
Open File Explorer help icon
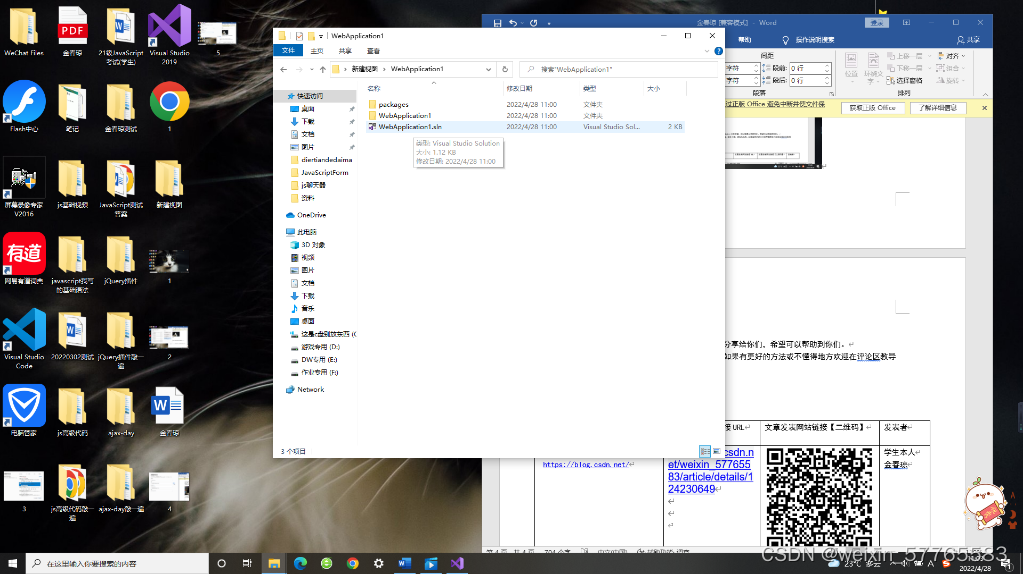click(718, 51)
